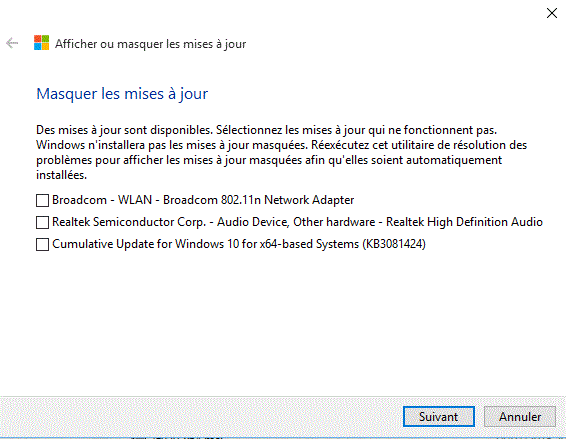This screenshot has width=566, height=439.
Task: Cancel using the Annuler button
Action: (520, 417)
